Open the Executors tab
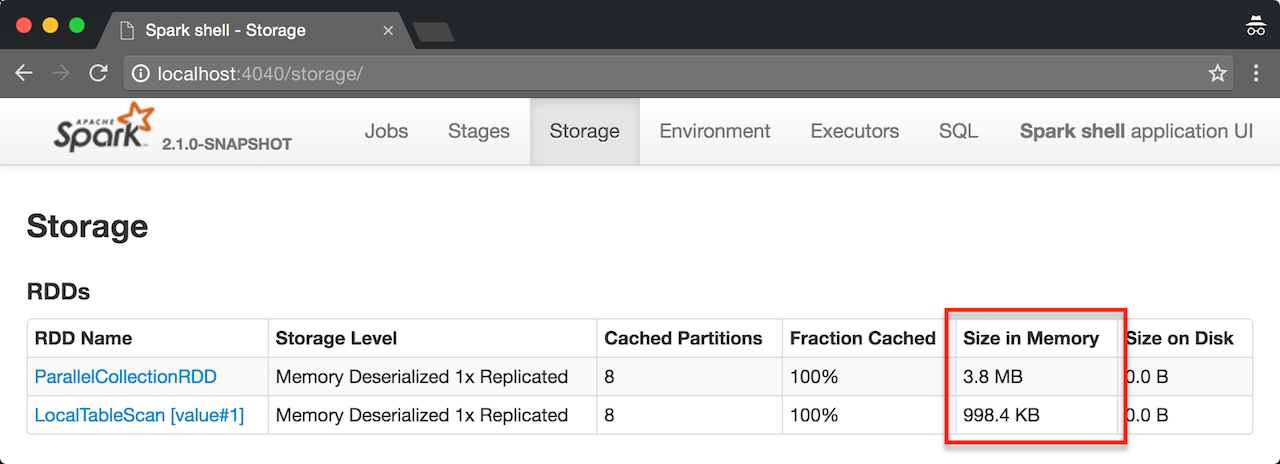Image resolution: width=1280 pixels, height=464 pixels. 854,131
